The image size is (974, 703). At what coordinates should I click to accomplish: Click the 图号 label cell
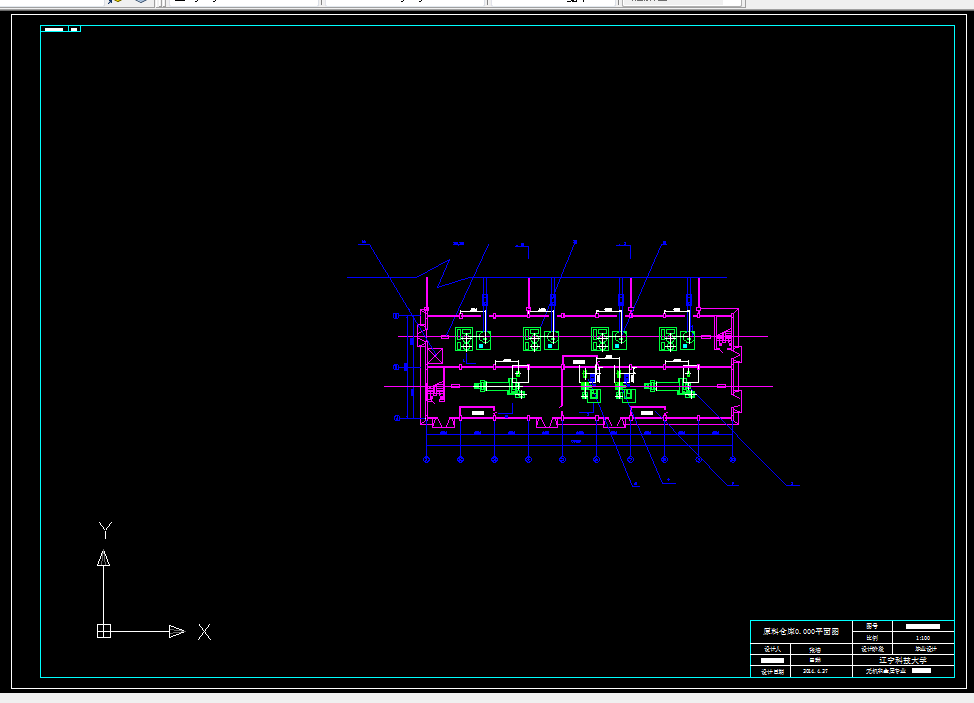click(x=872, y=626)
